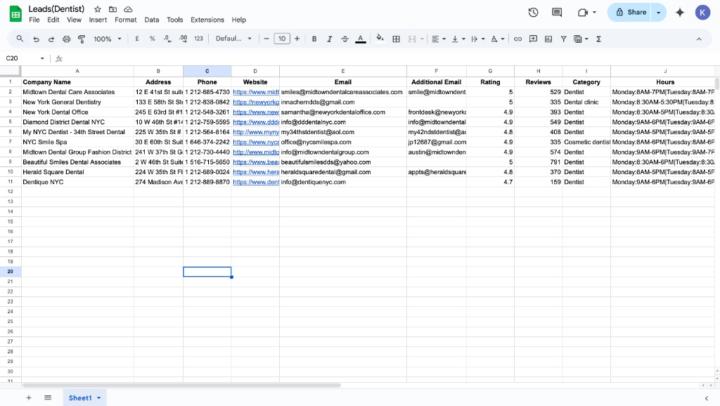Move document using folder icon

pyautogui.click(x=112, y=9)
